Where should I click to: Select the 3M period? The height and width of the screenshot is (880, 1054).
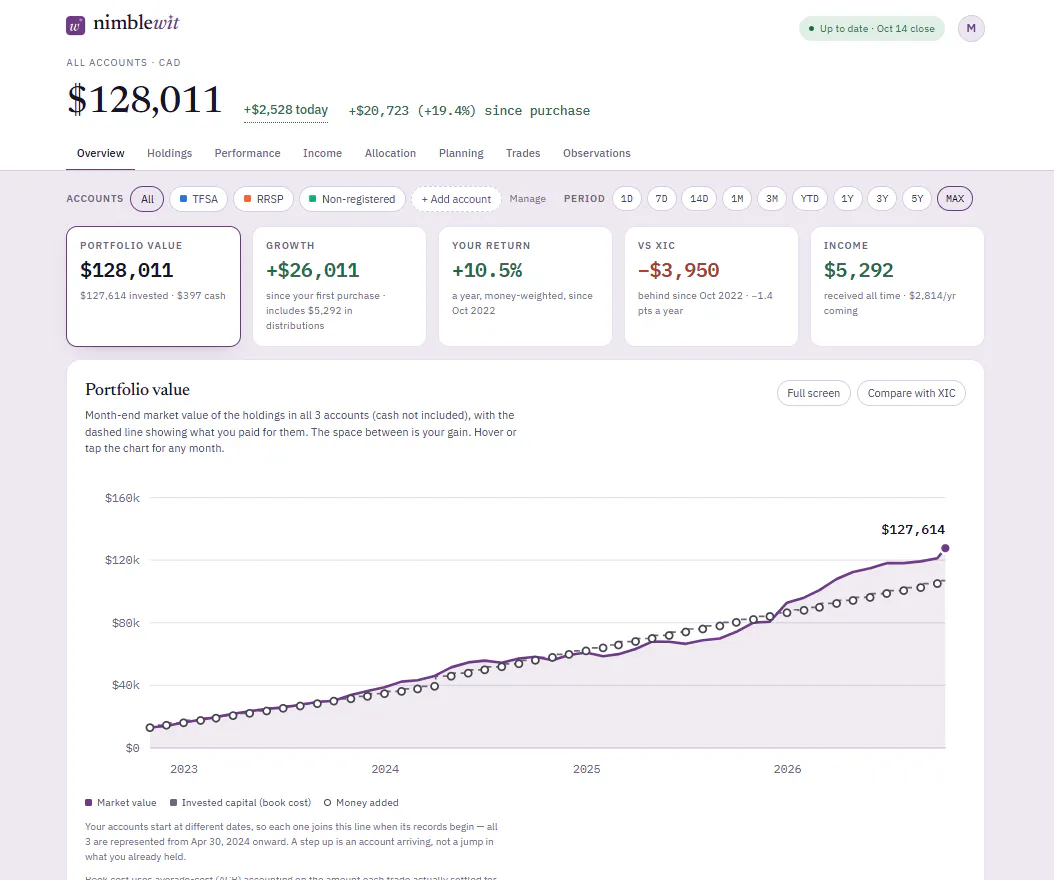pyautogui.click(x=772, y=199)
